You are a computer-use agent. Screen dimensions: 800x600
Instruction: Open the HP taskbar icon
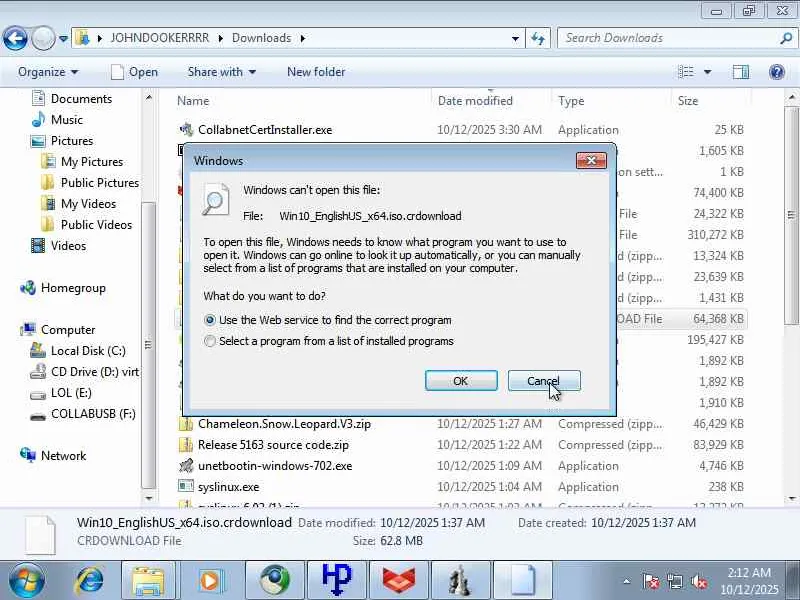click(x=337, y=581)
